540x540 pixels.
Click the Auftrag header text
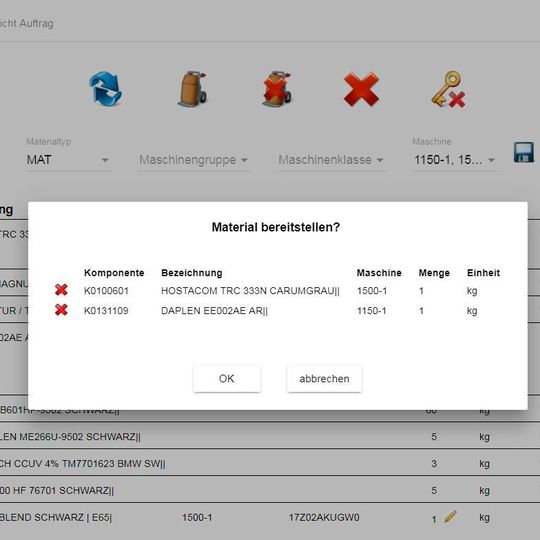coord(36,23)
